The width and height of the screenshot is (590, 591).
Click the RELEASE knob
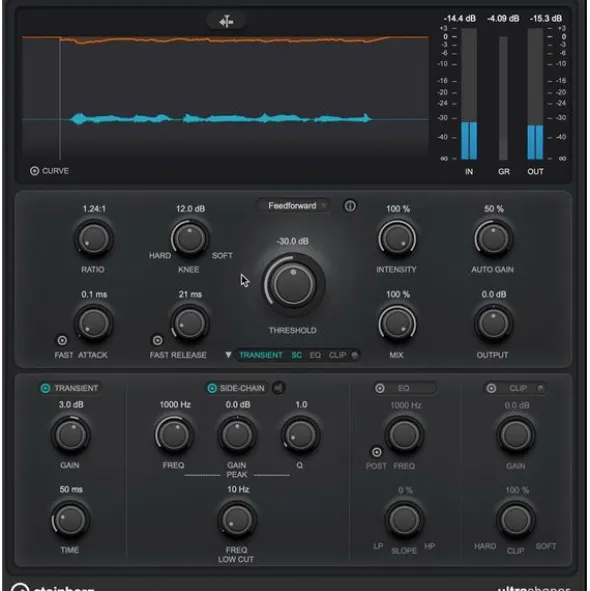pyautogui.click(x=190, y=323)
